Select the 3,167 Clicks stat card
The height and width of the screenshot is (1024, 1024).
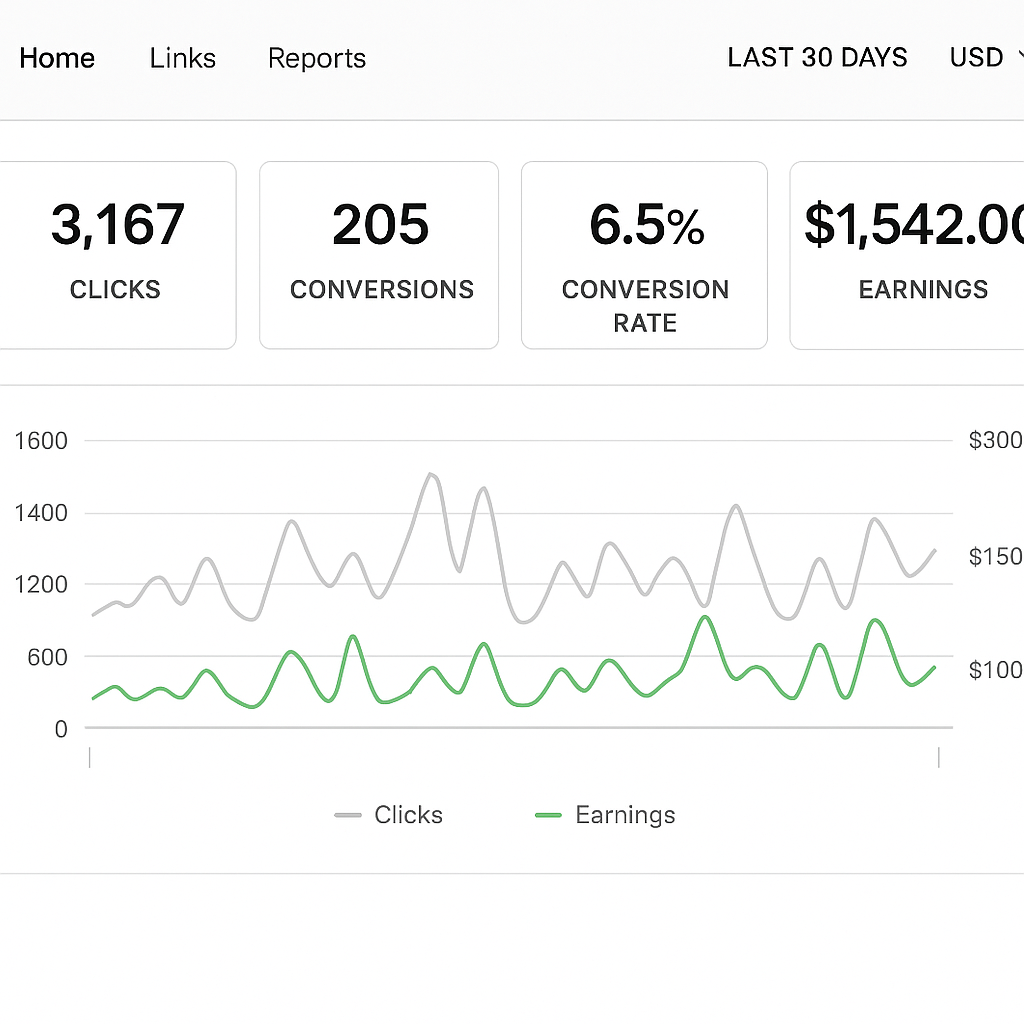click(x=117, y=255)
